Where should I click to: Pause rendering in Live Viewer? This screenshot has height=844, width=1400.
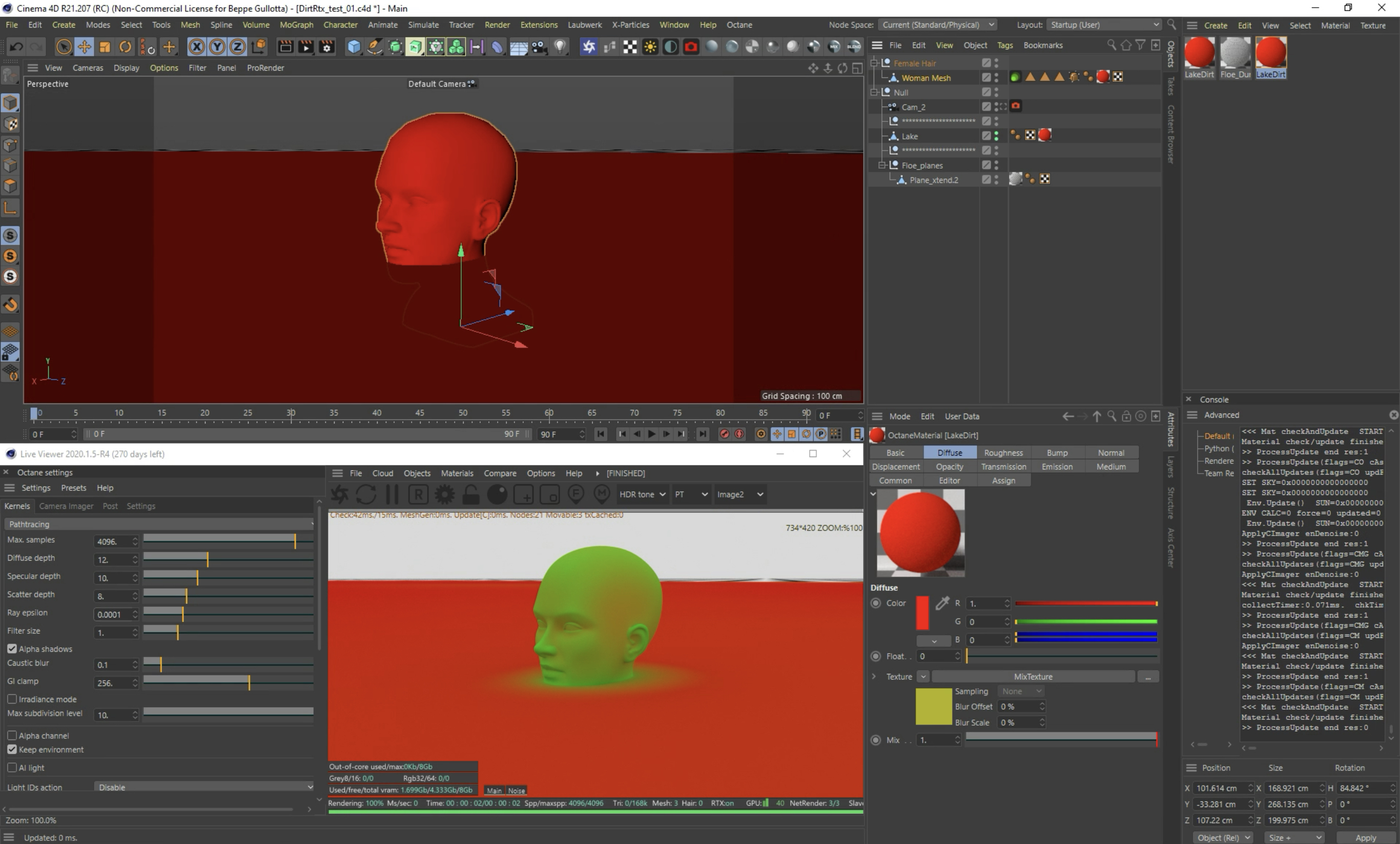(392, 495)
